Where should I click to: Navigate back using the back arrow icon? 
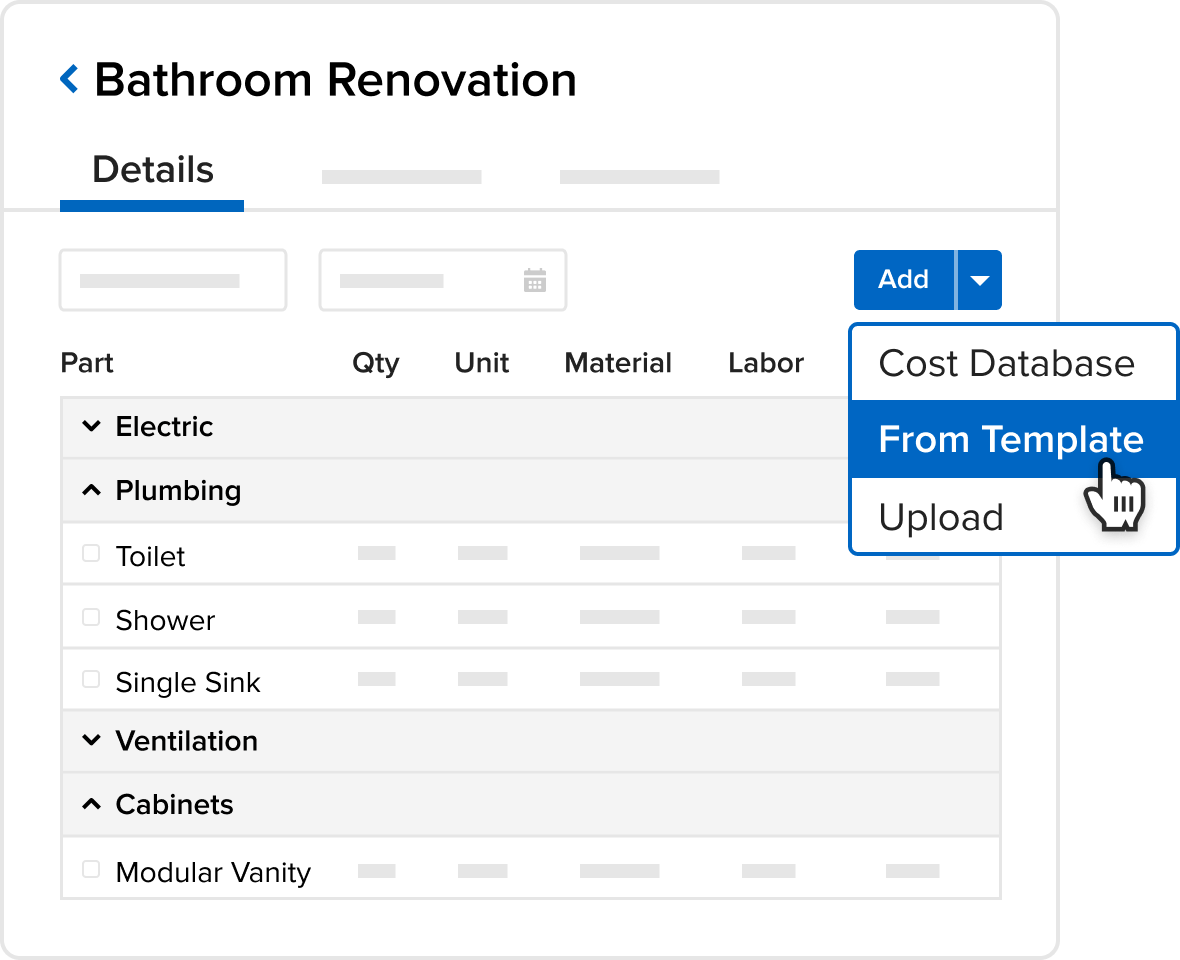(68, 79)
